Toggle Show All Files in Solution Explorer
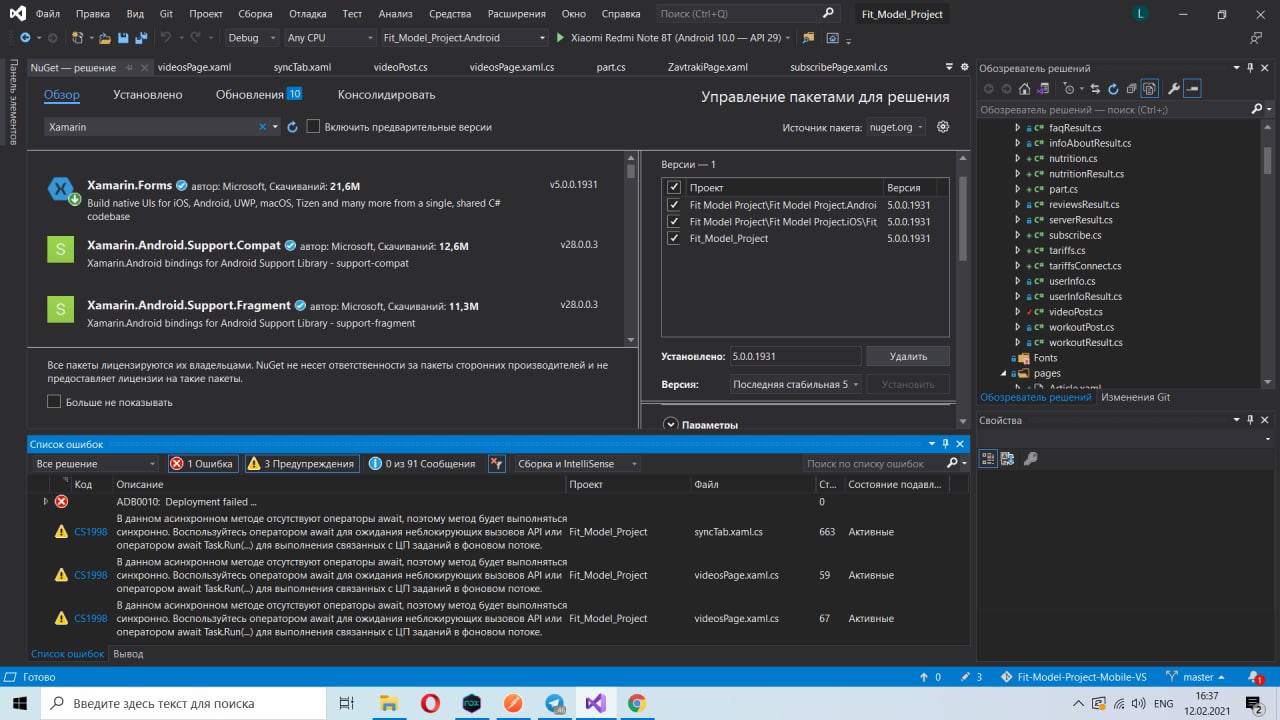 click(x=1150, y=89)
